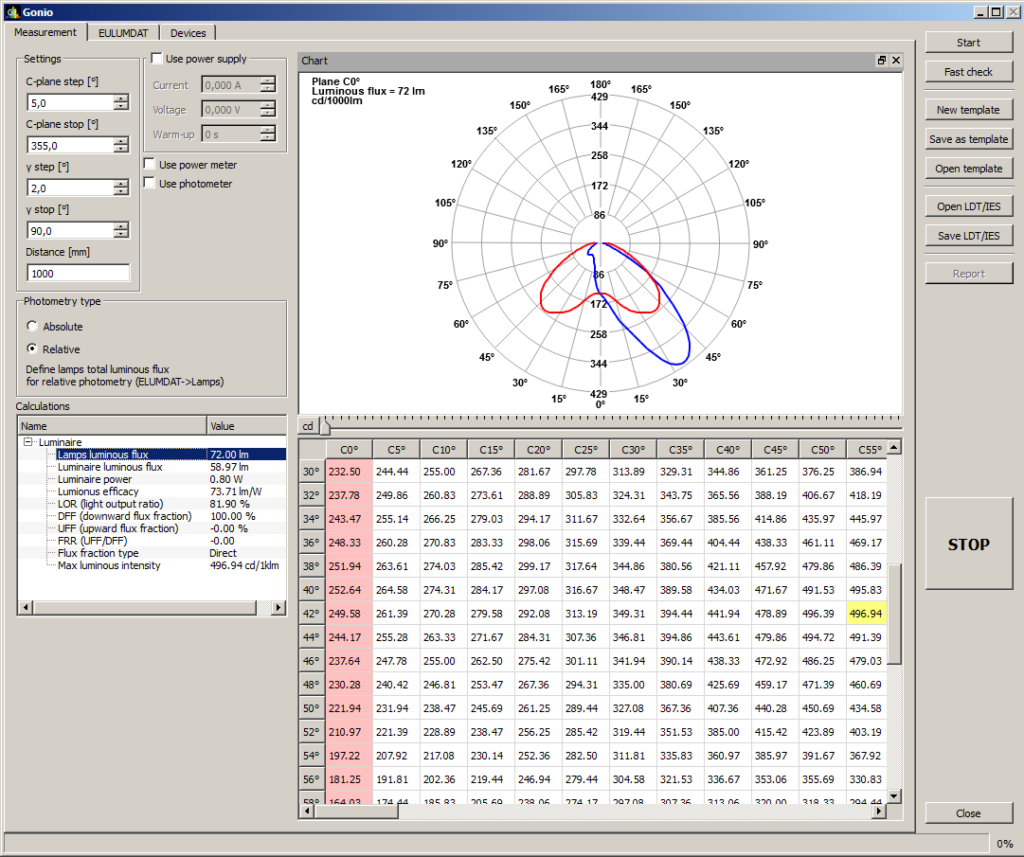Click the Open LDT/IES button

(968, 207)
